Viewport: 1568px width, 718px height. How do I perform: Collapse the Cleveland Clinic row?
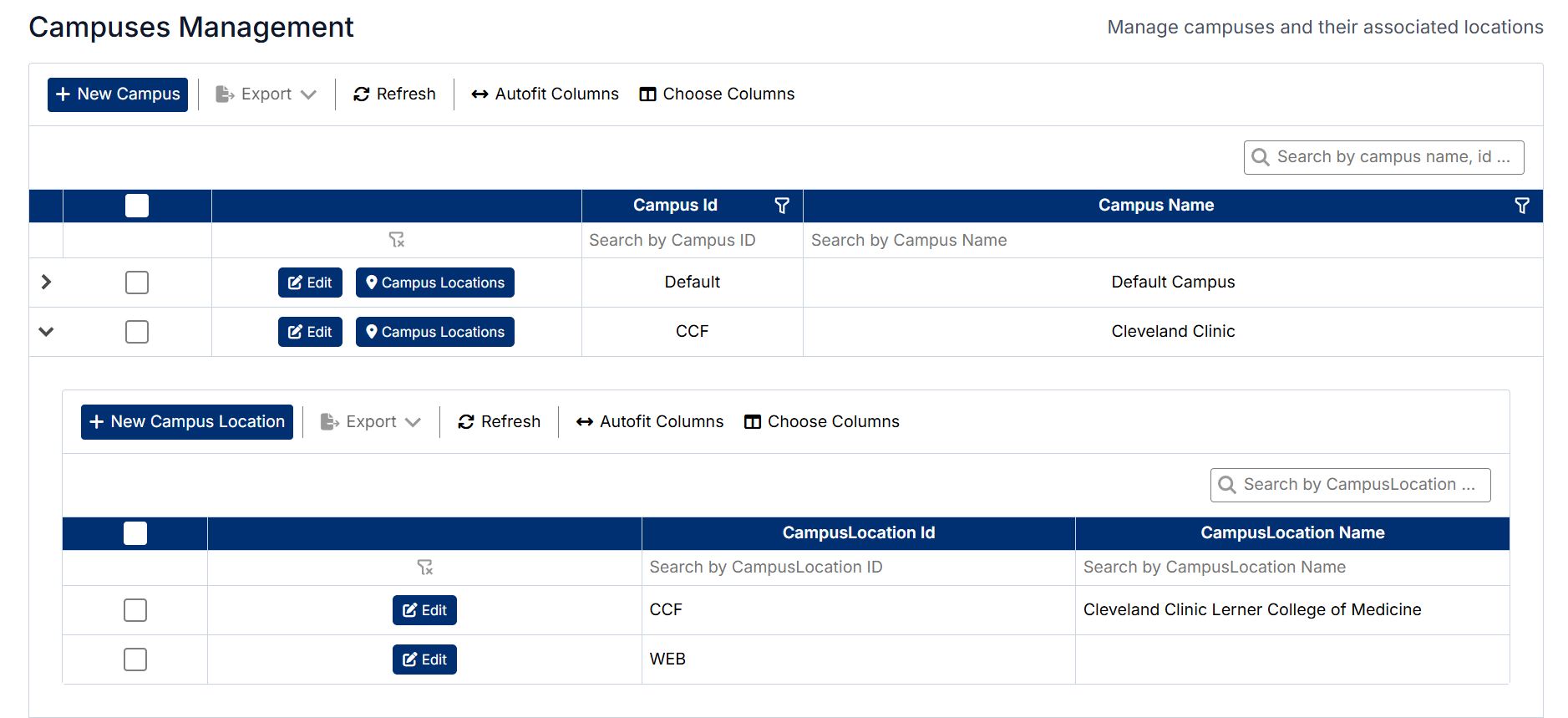pyautogui.click(x=46, y=332)
